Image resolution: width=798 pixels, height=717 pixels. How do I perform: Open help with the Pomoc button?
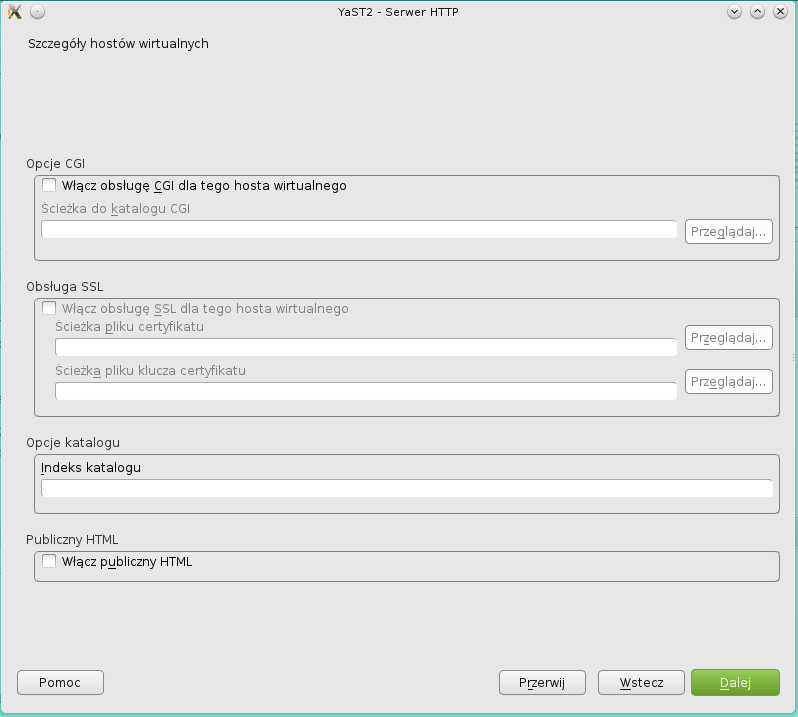[60, 682]
